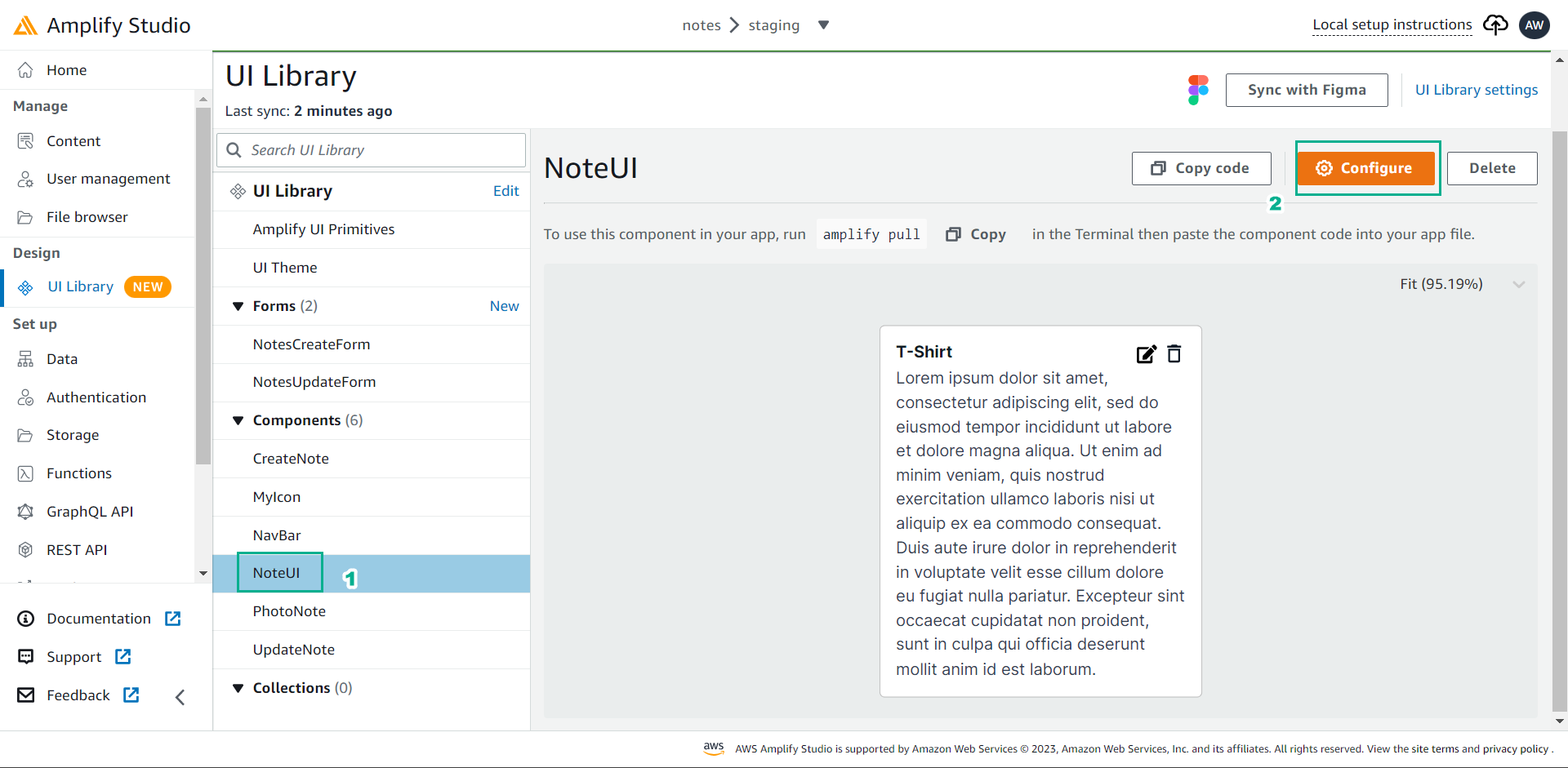Click New next to Forms
Viewport: 1568px width, 768px height.
tap(505, 306)
